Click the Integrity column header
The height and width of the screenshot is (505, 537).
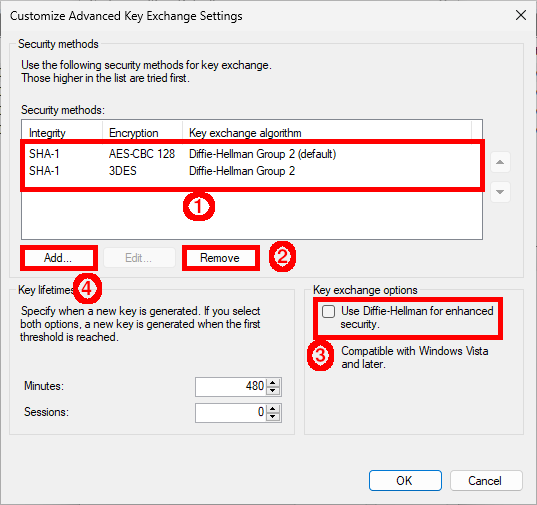click(62, 133)
